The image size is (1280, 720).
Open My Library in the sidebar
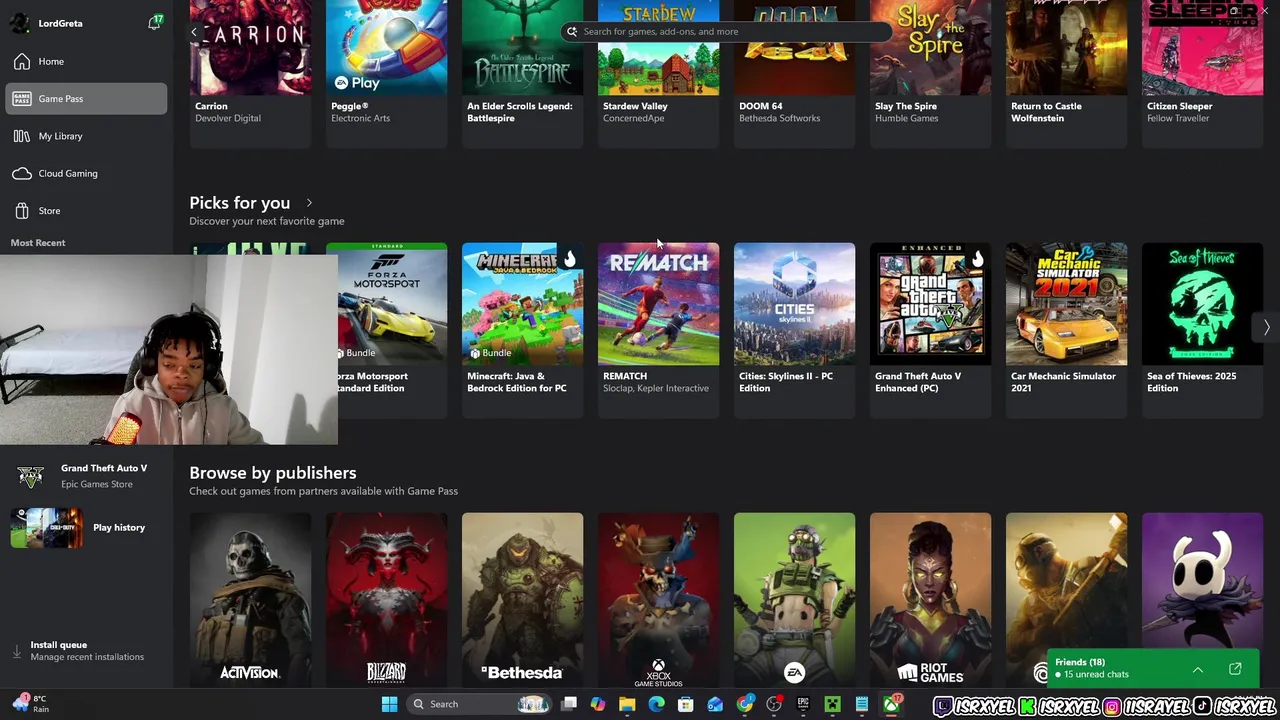(86, 136)
